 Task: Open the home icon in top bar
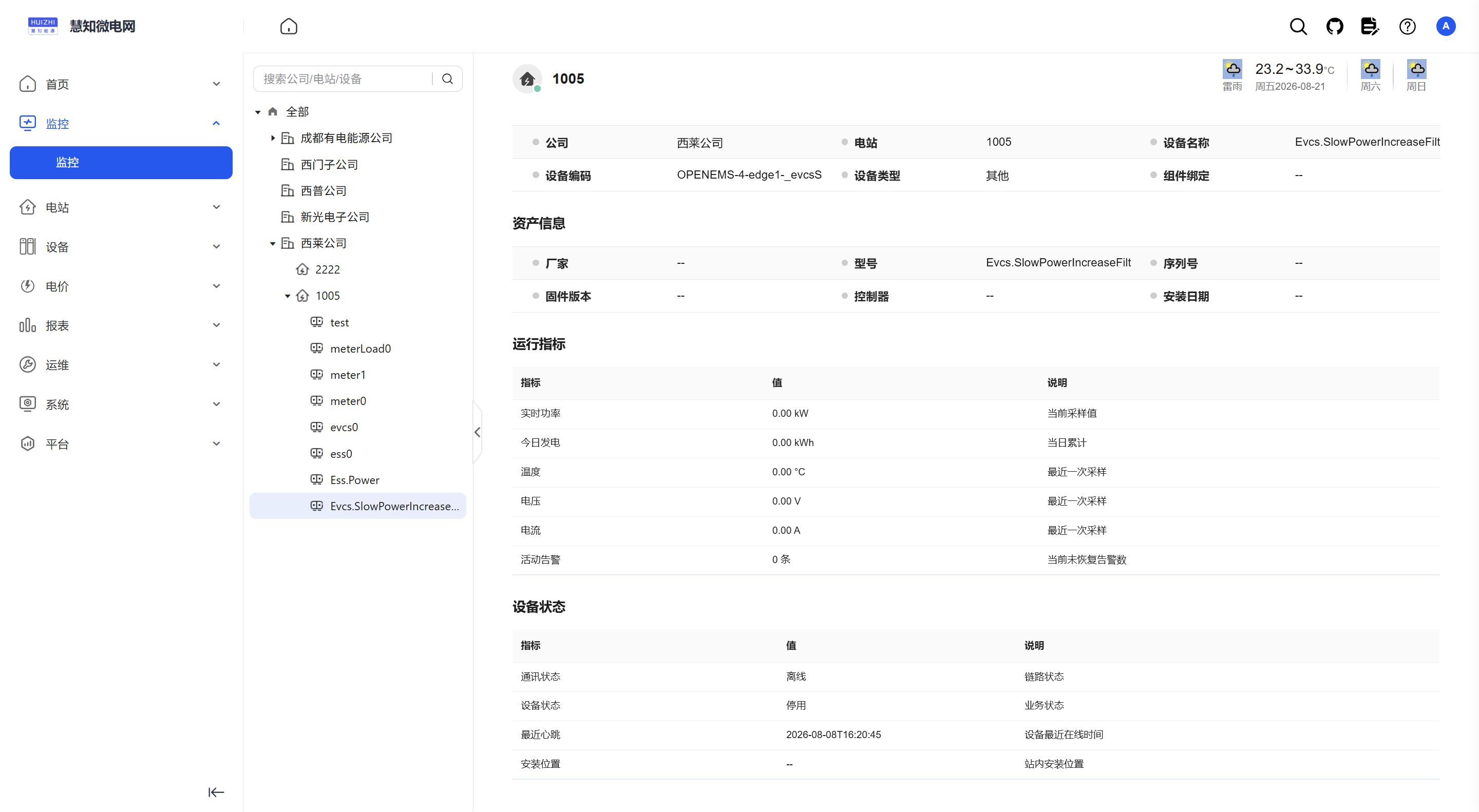(x=288, y=26)
